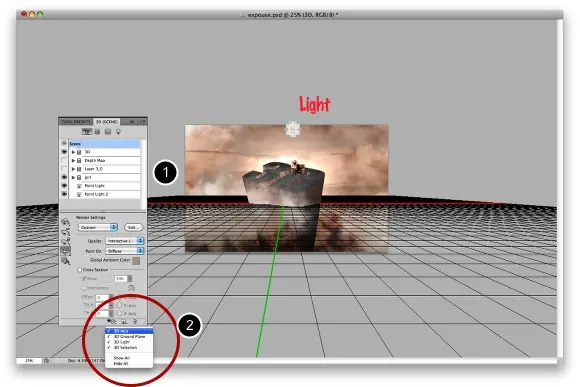Select the Z-Axis radio button
580x387 pixels.
[119, 313]
